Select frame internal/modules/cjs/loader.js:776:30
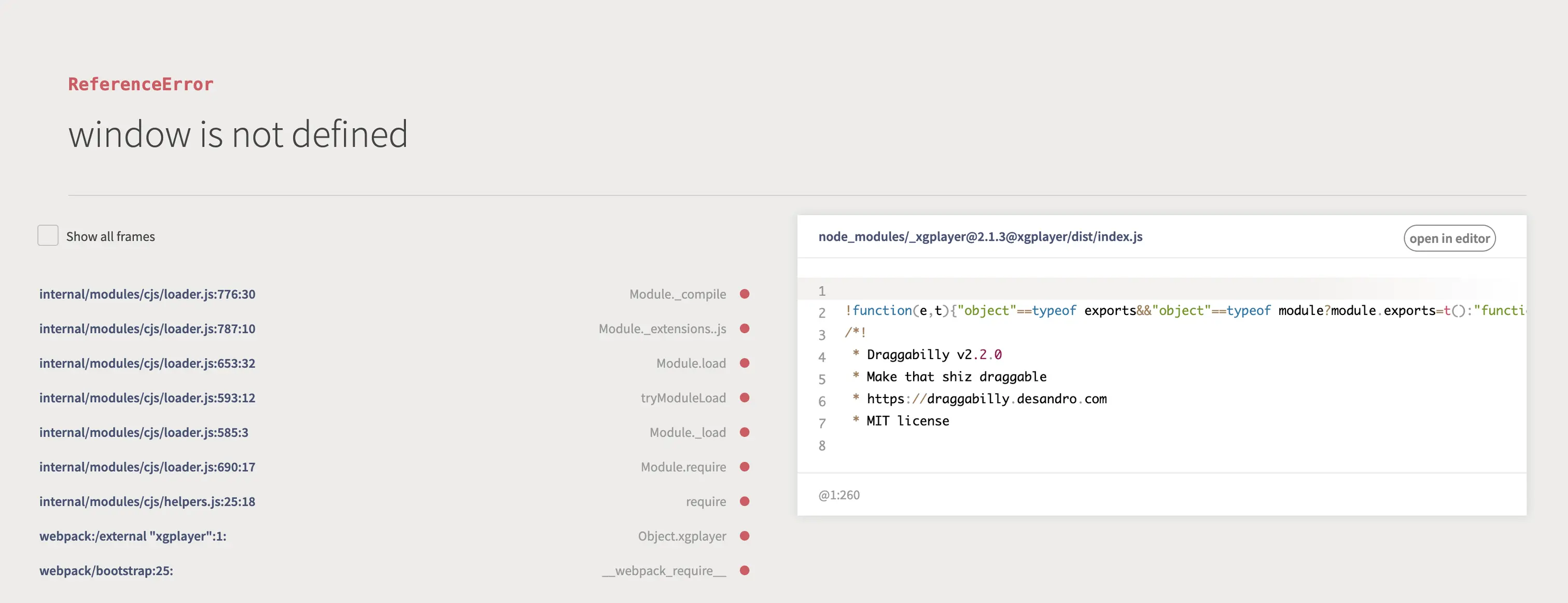The image size is (1568, 603). pos(147,294)
